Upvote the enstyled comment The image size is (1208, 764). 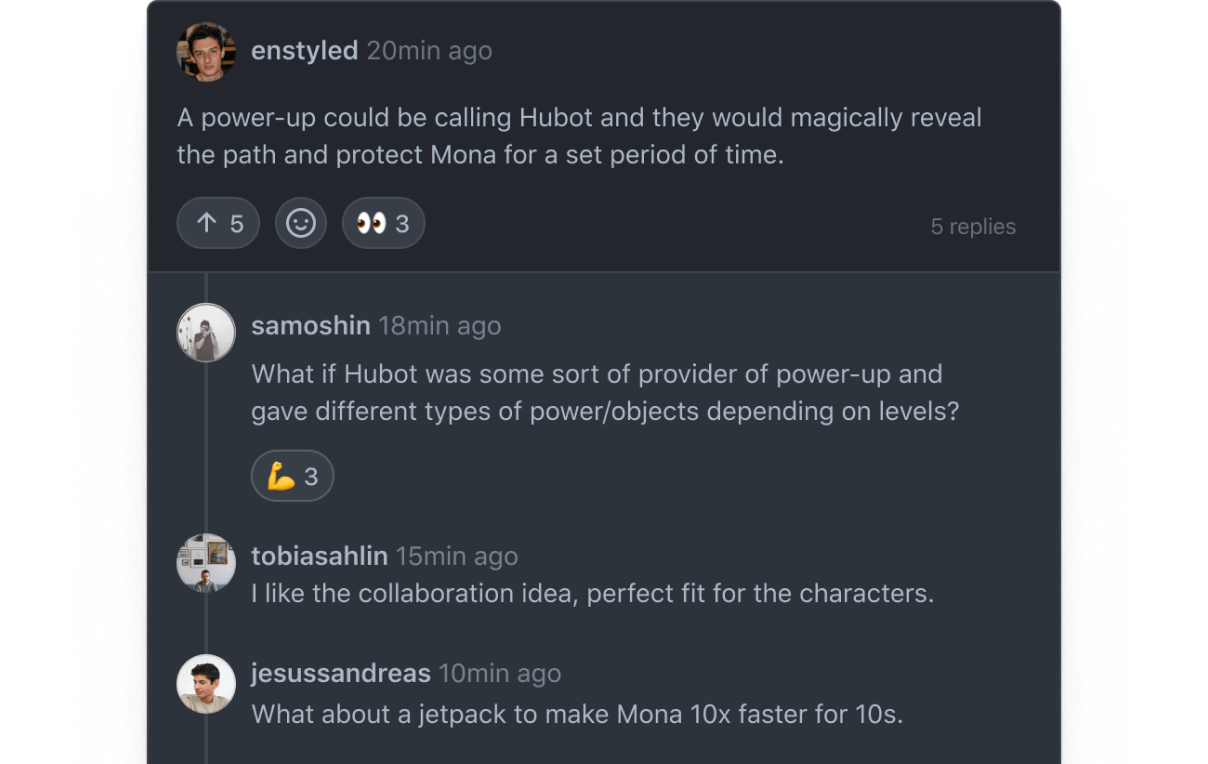tap(218, 223)
